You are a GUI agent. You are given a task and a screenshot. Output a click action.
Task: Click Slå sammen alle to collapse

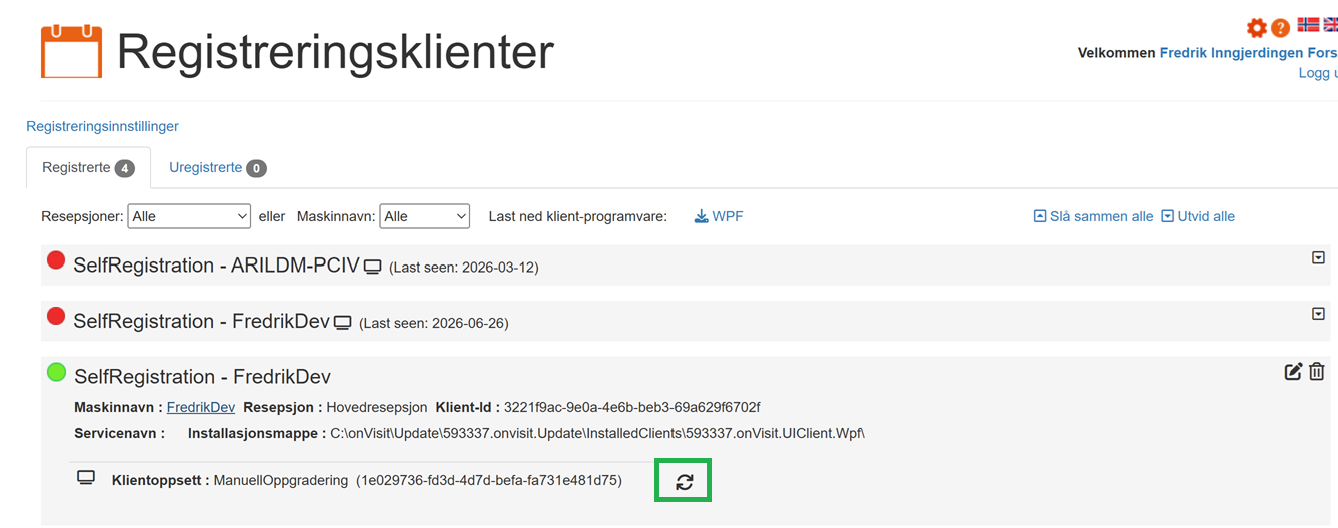pos(1093,216)
